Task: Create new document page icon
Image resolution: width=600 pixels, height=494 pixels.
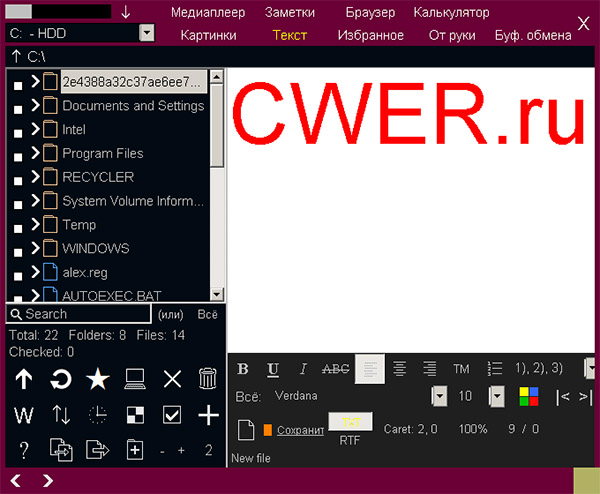Action: (x=246, y=430)
